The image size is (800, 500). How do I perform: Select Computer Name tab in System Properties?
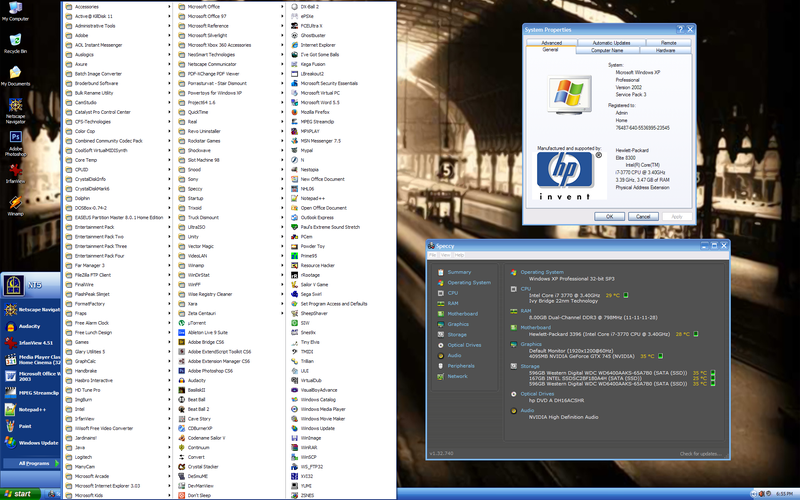tap(607, 51)
